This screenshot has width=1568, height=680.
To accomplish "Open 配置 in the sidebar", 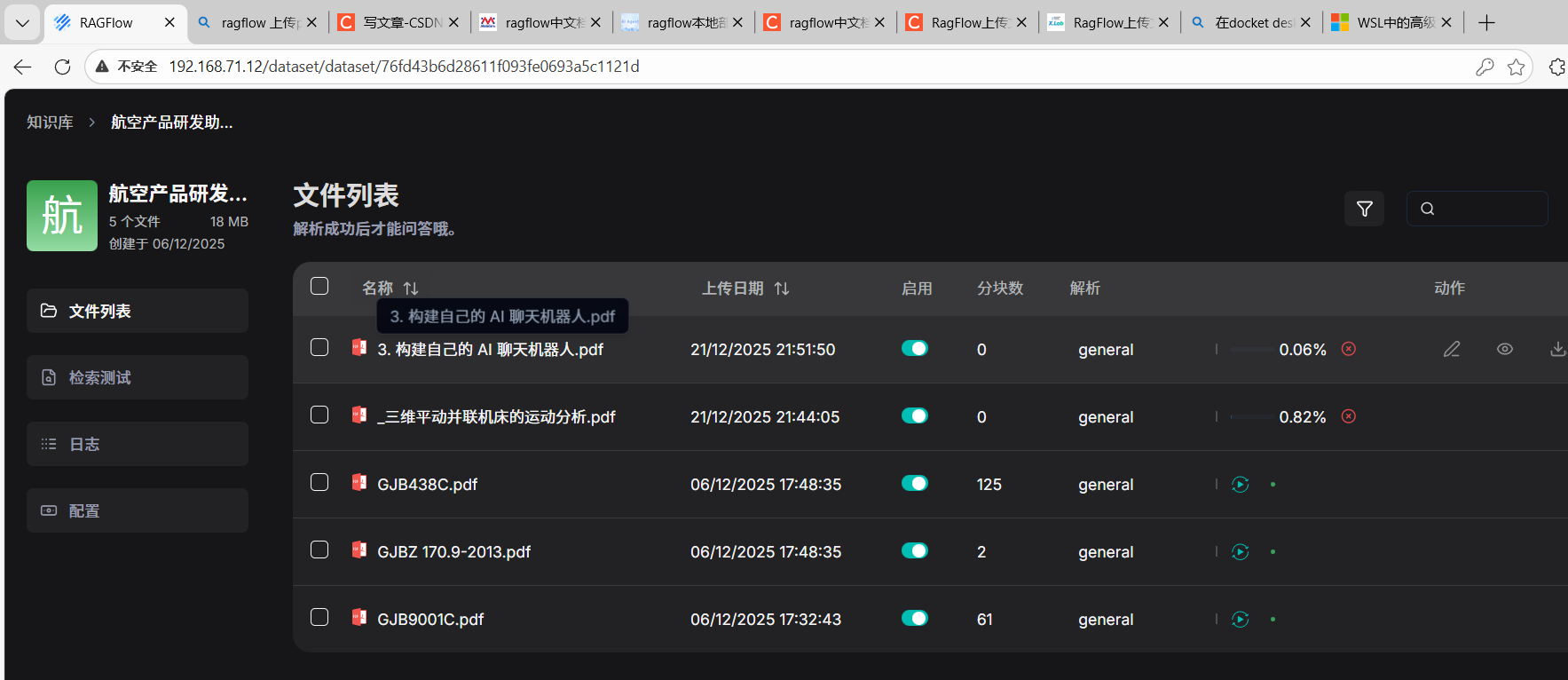I will pyautogui.click(x=138, y=510).
